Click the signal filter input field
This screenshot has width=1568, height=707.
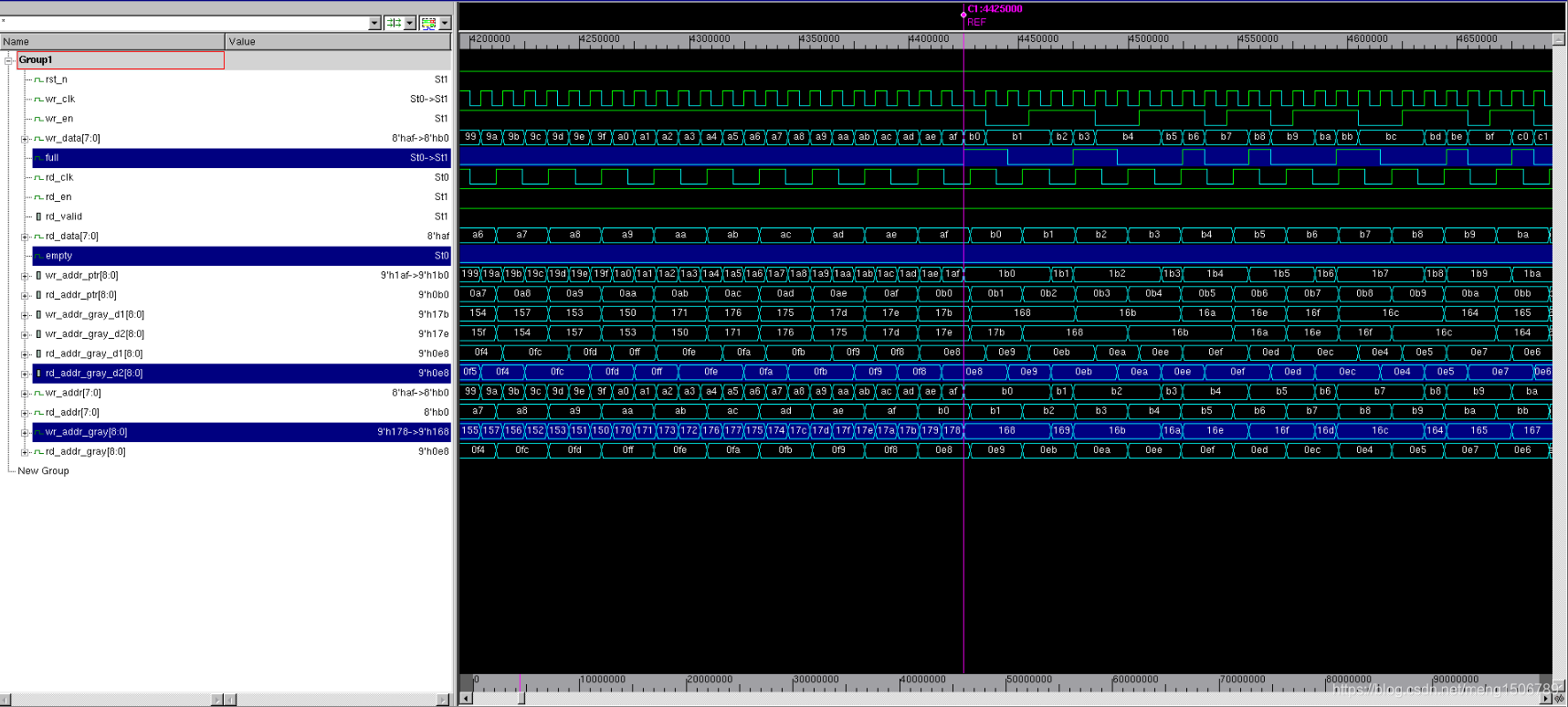point(184,23)
